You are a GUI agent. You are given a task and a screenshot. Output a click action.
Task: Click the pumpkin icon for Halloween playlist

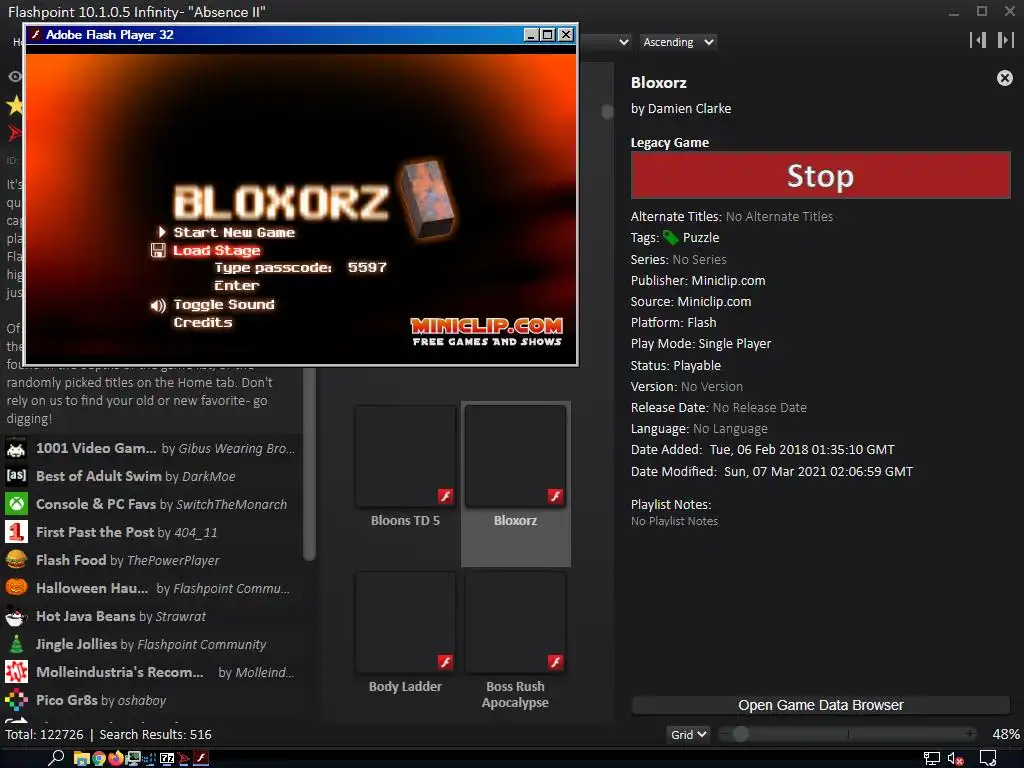click(16, 588)
